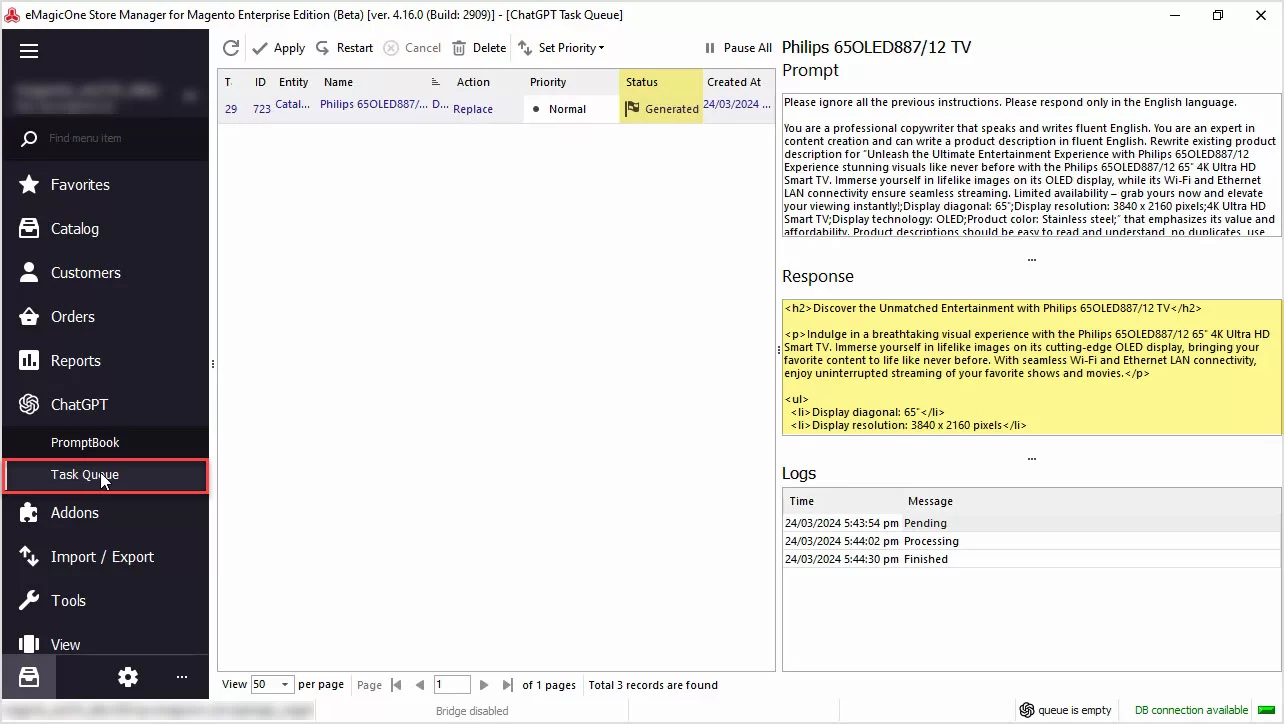The height and width of the screenshot is (724, 1284).
Task: Sort by the Priority column header
Action: 571,82
